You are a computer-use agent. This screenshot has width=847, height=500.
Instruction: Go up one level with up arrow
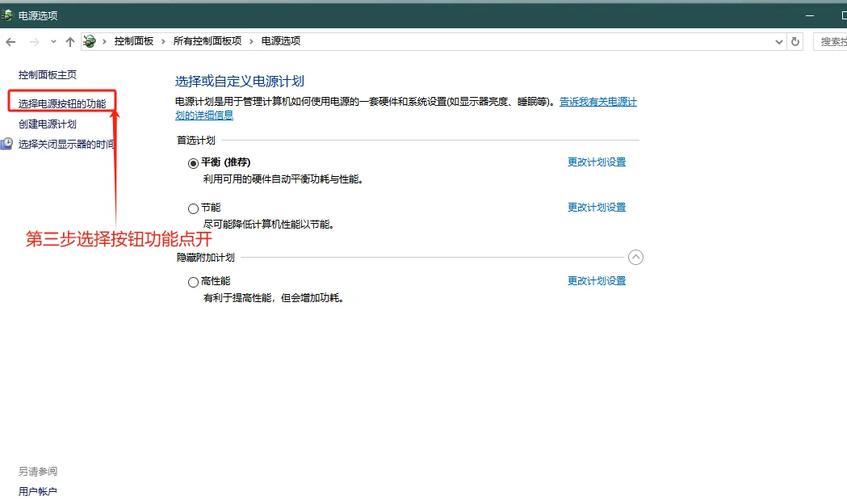pyautogui.click(x=70, y=42)
